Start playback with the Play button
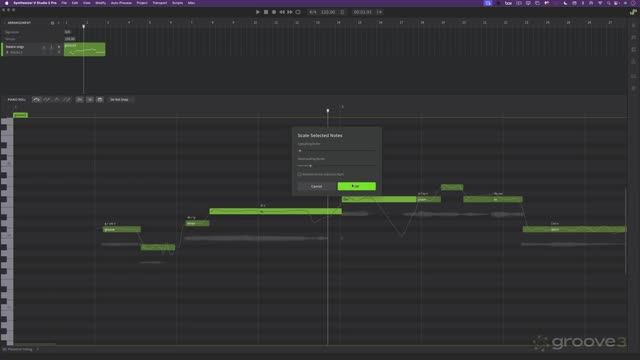This screenshot has width=640, height=360. [x=258, y=12]
